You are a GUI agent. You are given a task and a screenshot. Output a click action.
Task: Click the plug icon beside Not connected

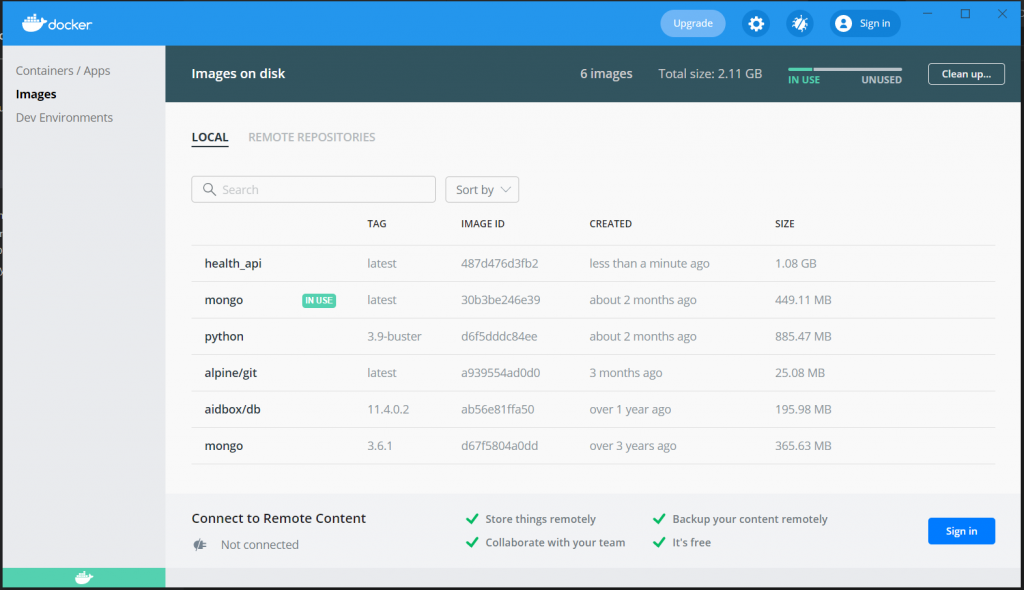[x=200, y=544]
